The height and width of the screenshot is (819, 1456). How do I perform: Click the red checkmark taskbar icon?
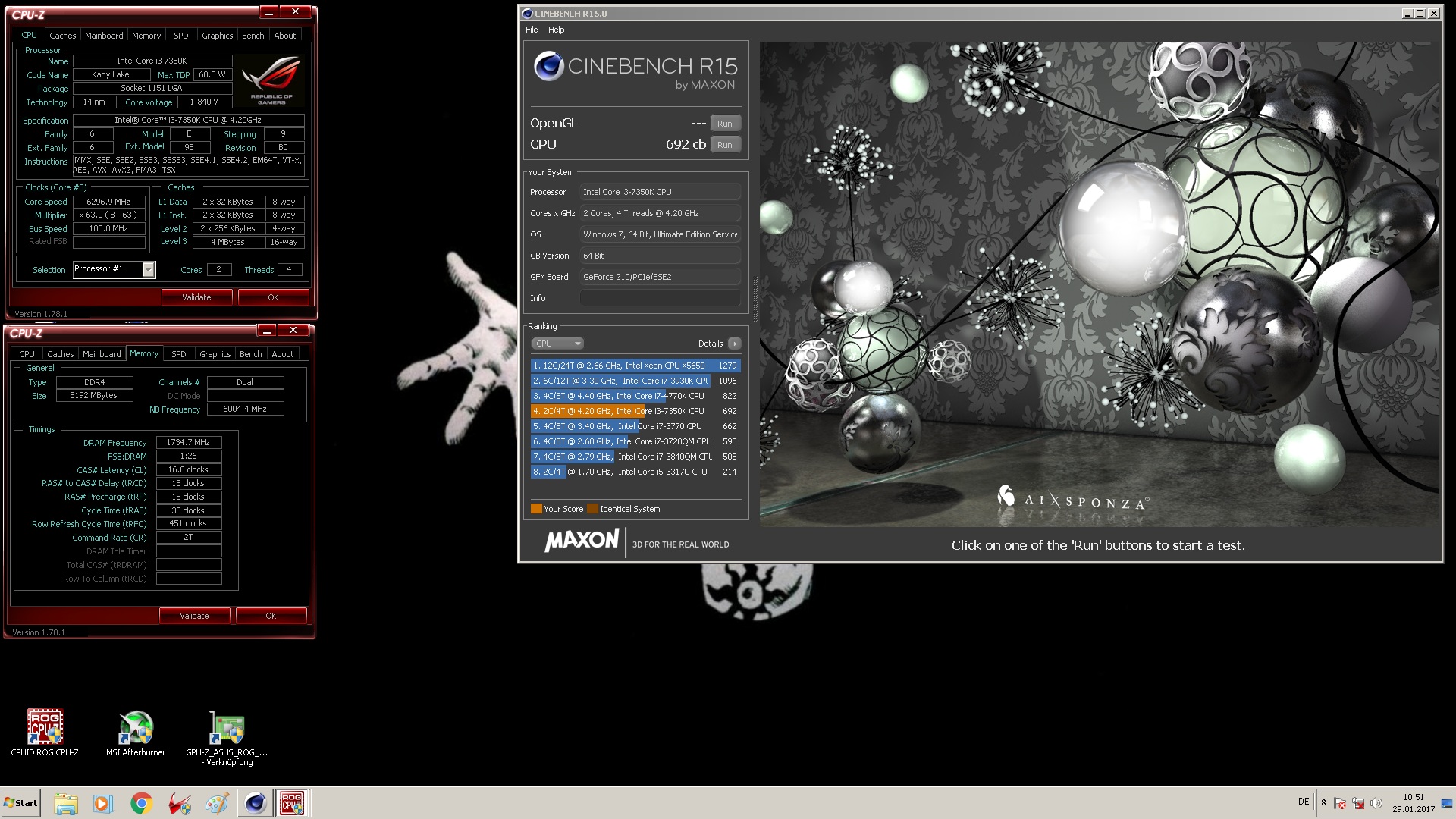[x=180, y=803]
